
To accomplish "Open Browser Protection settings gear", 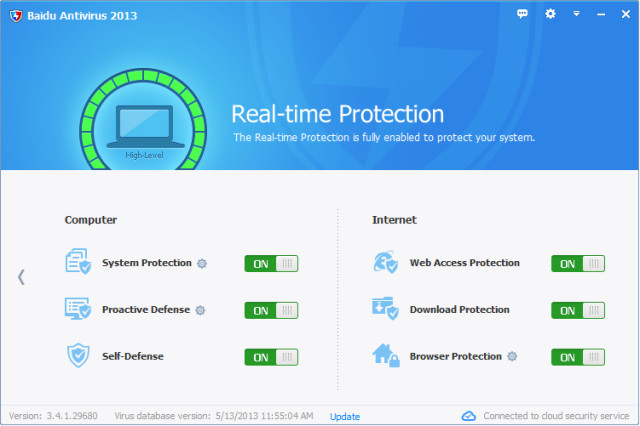I will [512, 357].
